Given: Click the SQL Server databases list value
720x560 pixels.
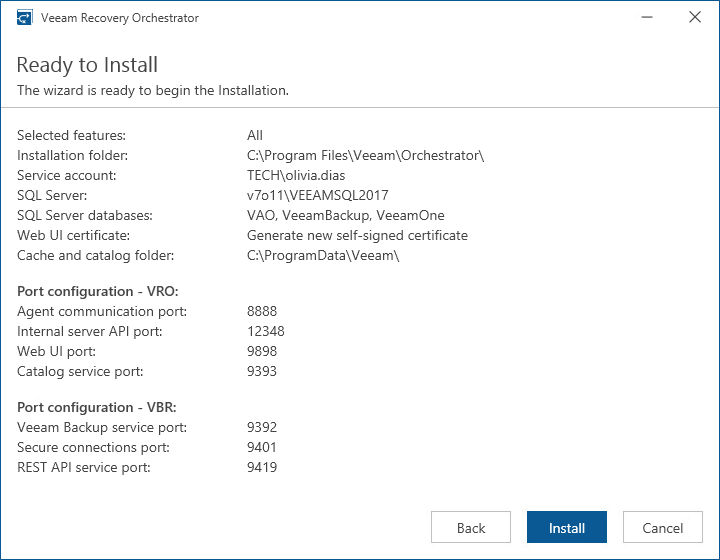Looking at the screenshot, I should (345, 215).
